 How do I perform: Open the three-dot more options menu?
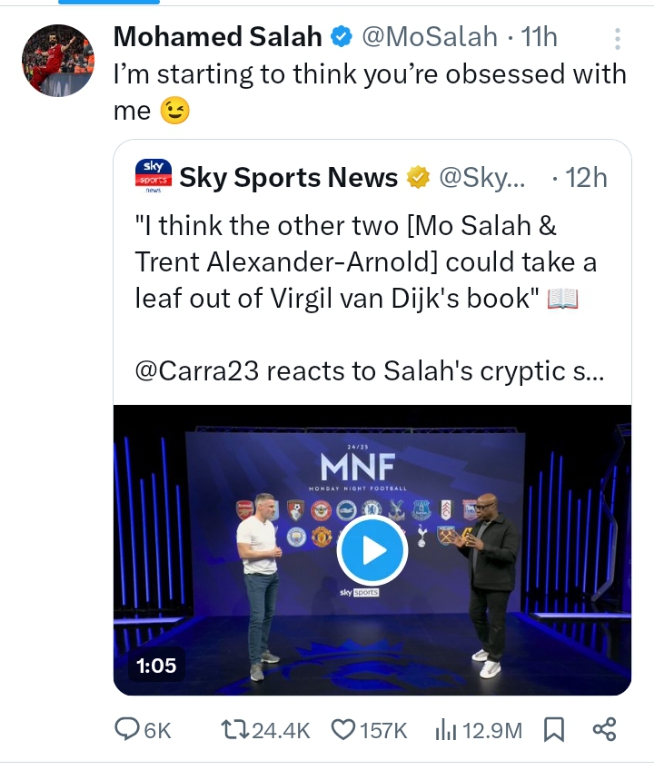coord(618,38)
